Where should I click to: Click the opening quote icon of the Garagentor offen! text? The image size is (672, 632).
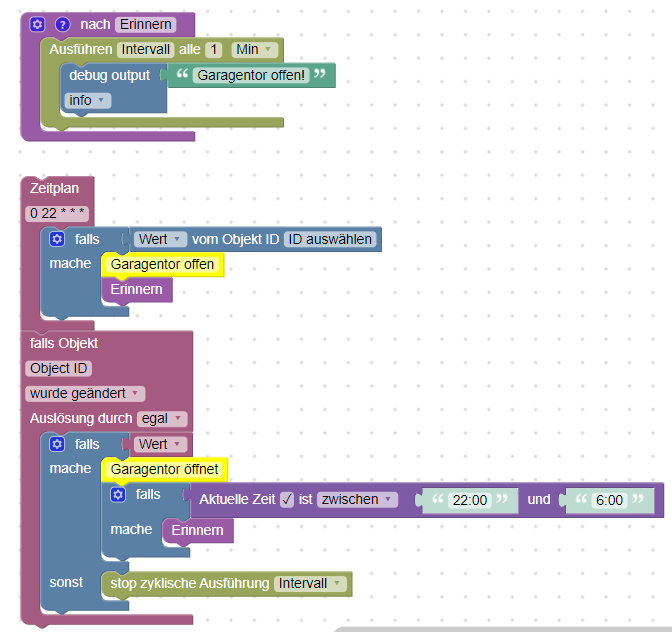[x=182, y=74]
